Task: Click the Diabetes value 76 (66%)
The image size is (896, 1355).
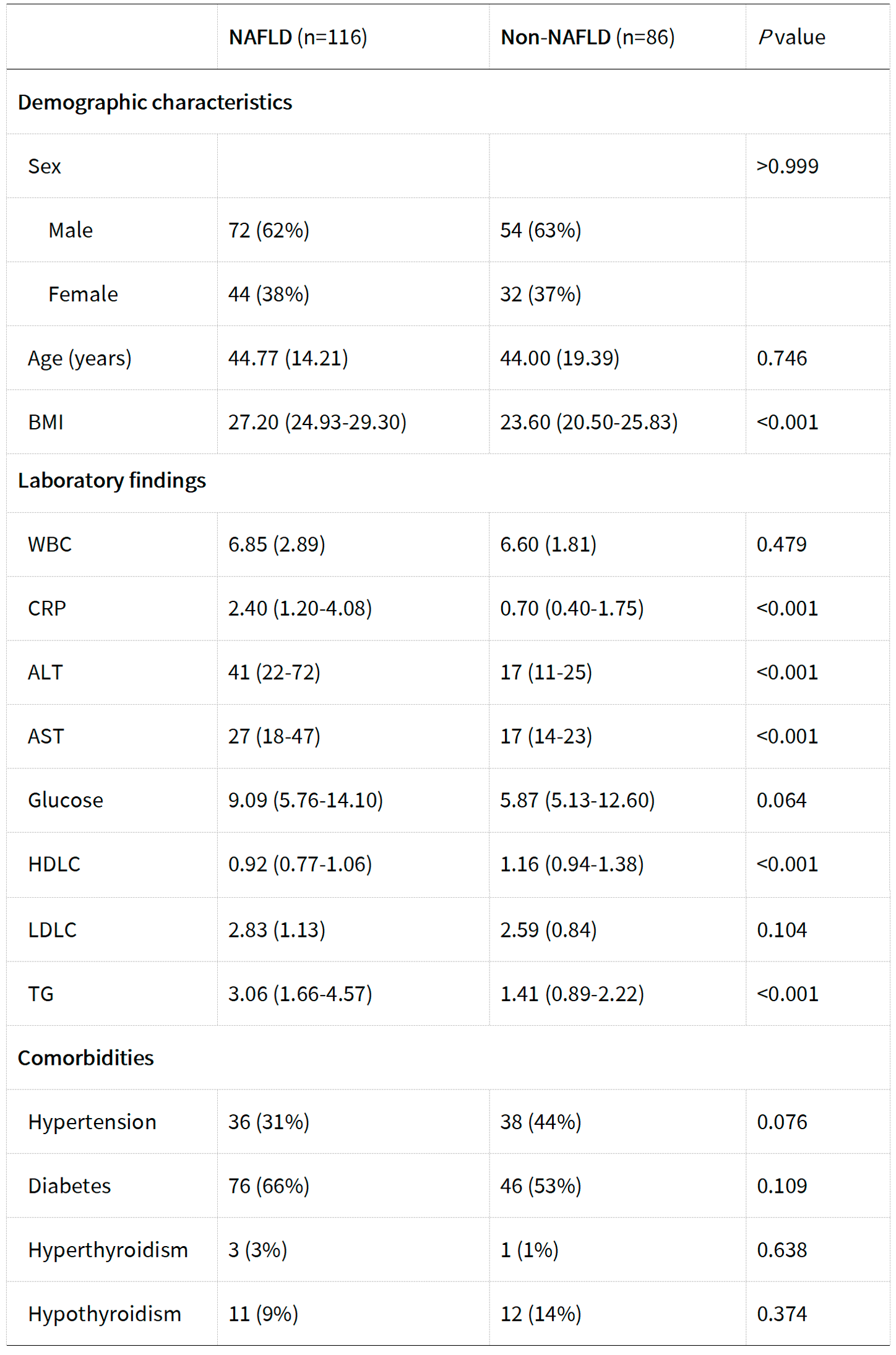Action: click(269, 1185)
